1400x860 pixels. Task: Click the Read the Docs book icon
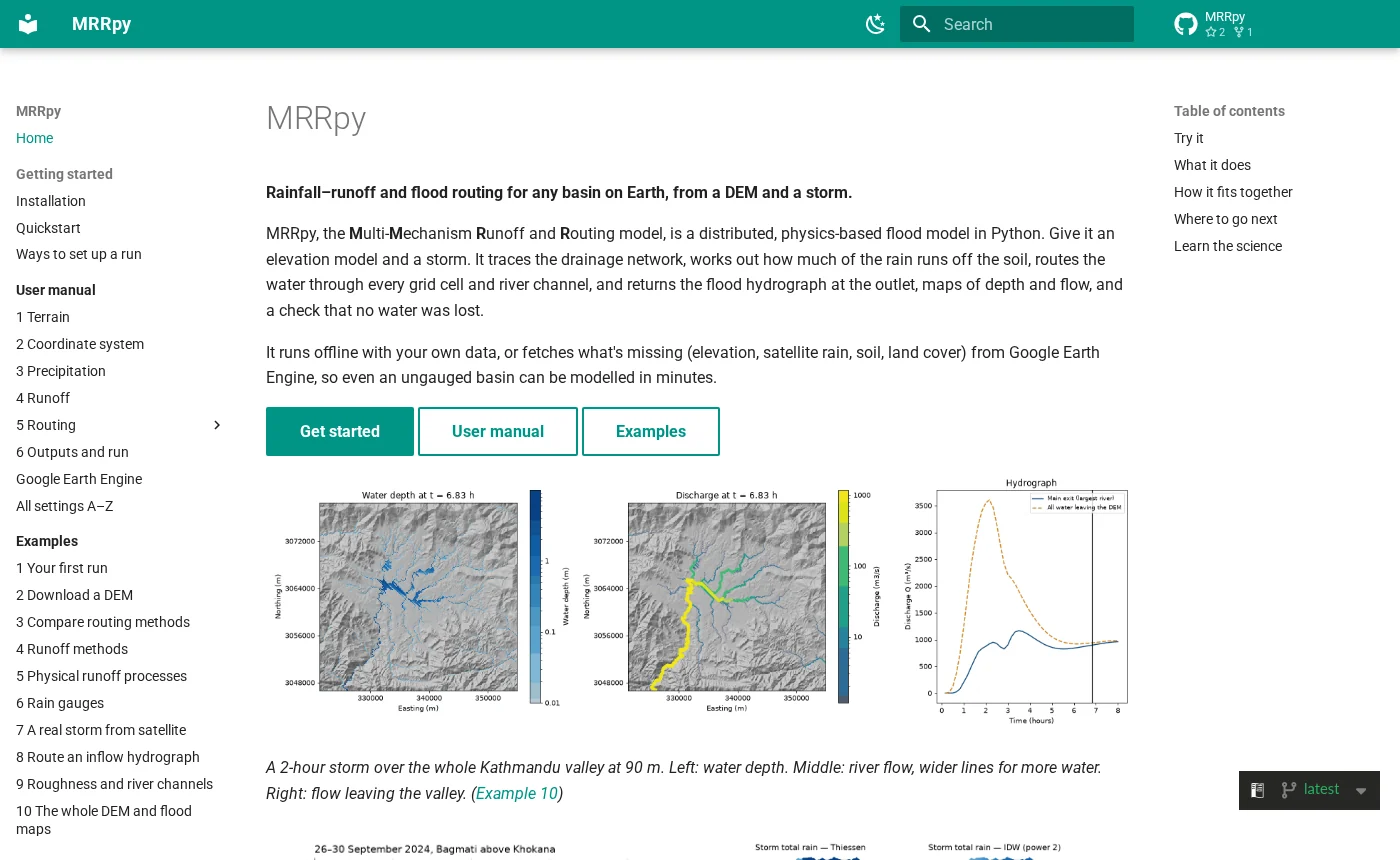click(x=1258, y=790)
